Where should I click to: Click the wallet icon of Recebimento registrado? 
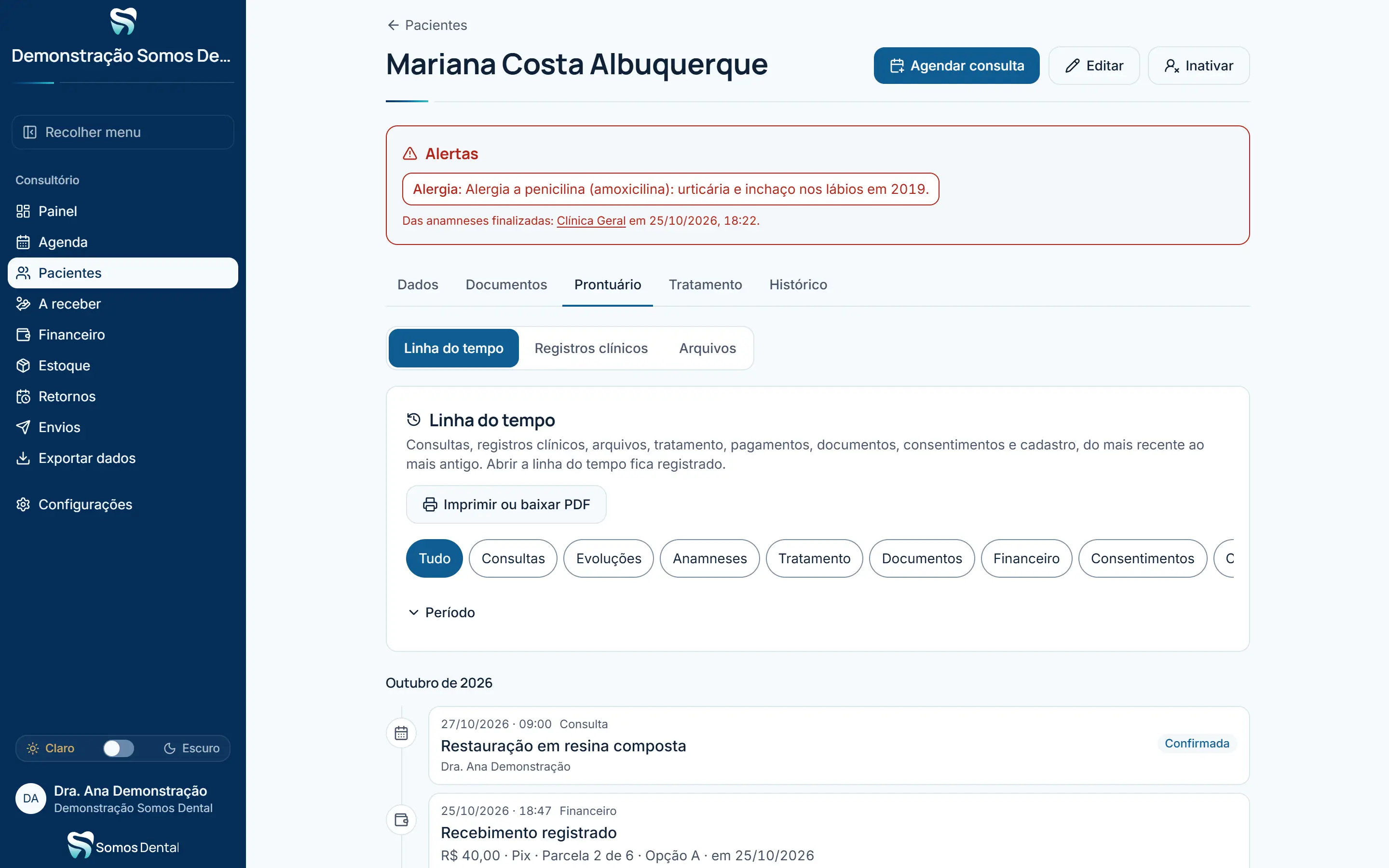401,820
